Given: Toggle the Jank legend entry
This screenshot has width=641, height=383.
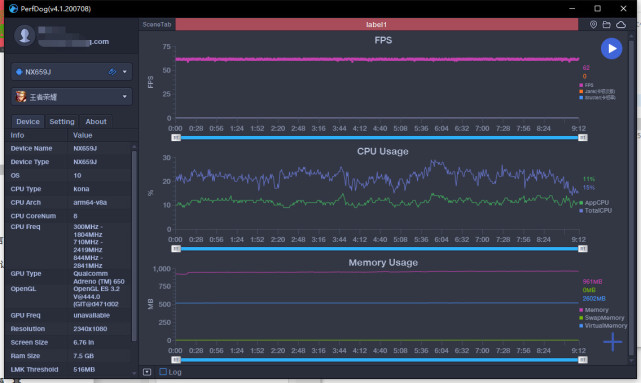Looking at the screenshot, I should coord(597,92).
